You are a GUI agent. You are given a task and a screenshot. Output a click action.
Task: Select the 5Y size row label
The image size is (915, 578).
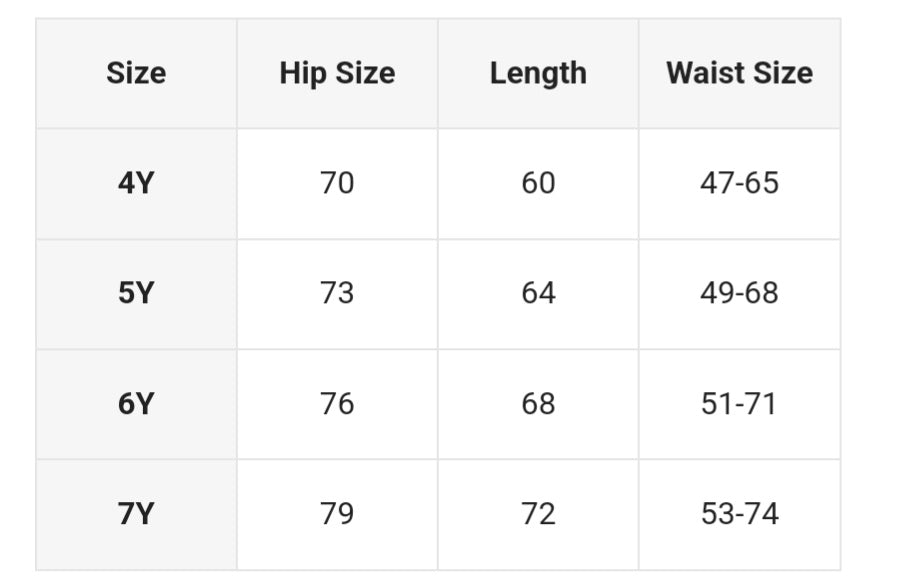point(136,293)
